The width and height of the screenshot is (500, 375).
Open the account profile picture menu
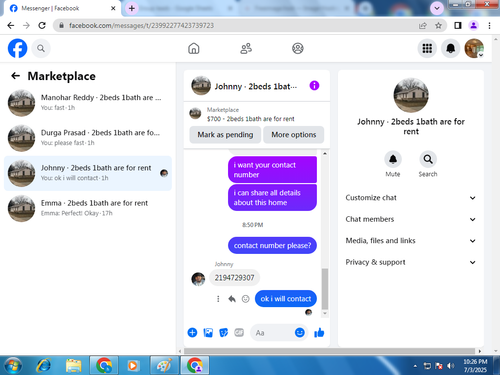[474, 49]
